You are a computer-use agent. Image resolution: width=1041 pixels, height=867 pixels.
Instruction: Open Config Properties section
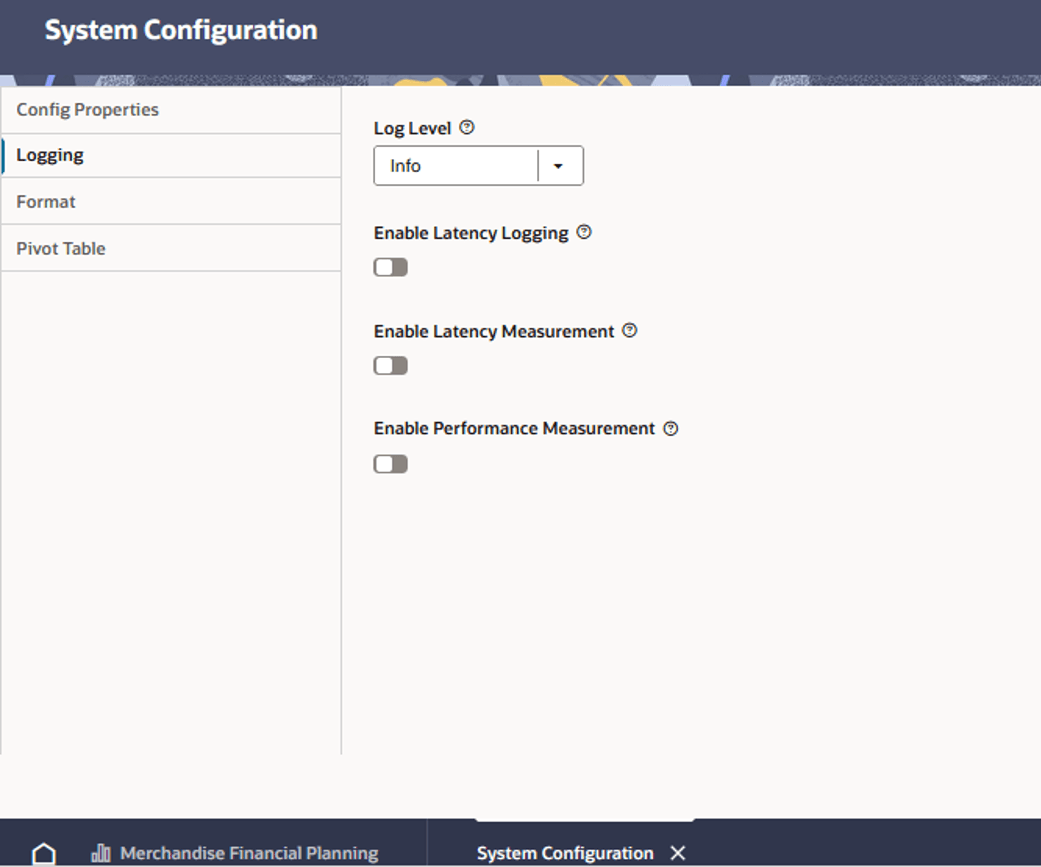[171, 110]
